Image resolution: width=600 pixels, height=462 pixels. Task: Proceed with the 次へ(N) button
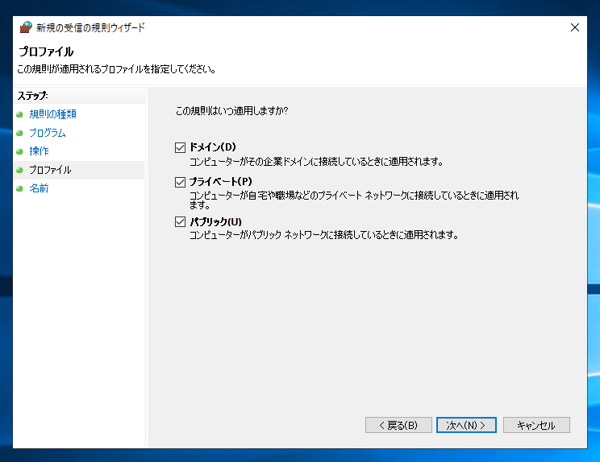(466, 425)
